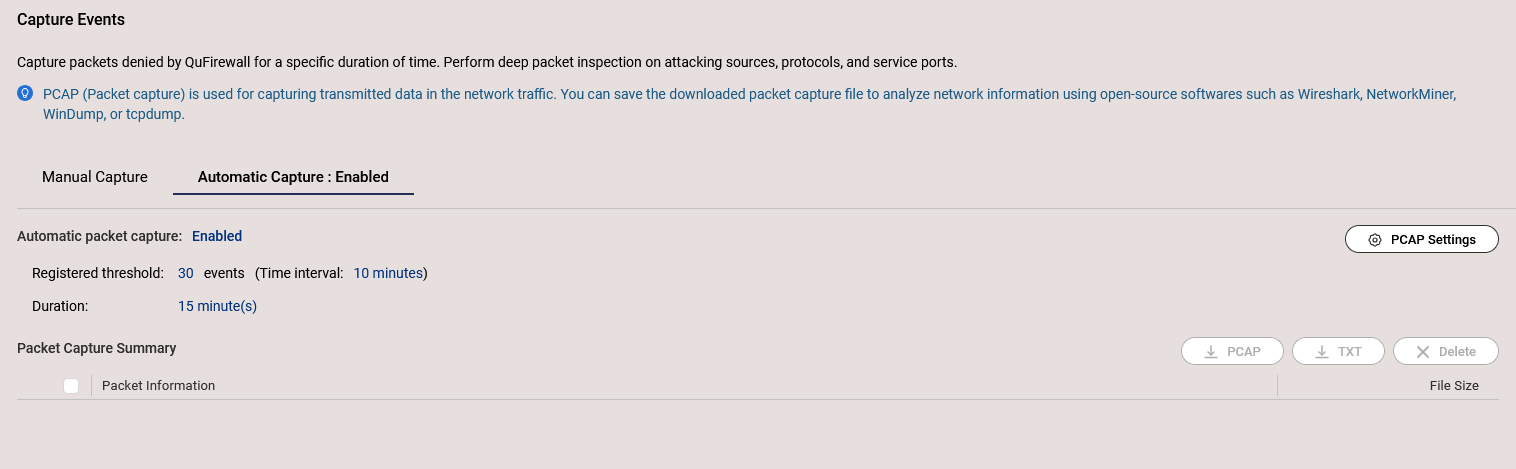Switch to the Manual Capture tab
1516x469 pixels.
click(x=95, y=177)
